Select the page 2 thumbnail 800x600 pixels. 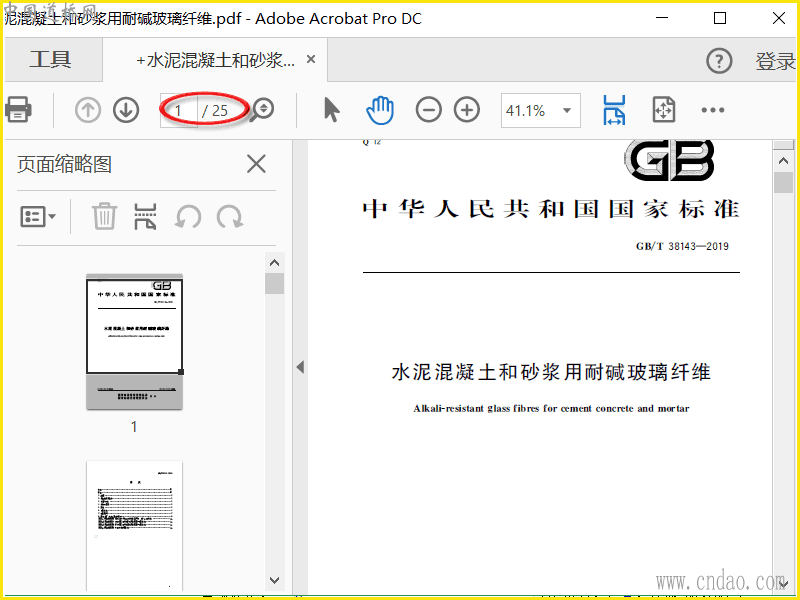[135, 527]
